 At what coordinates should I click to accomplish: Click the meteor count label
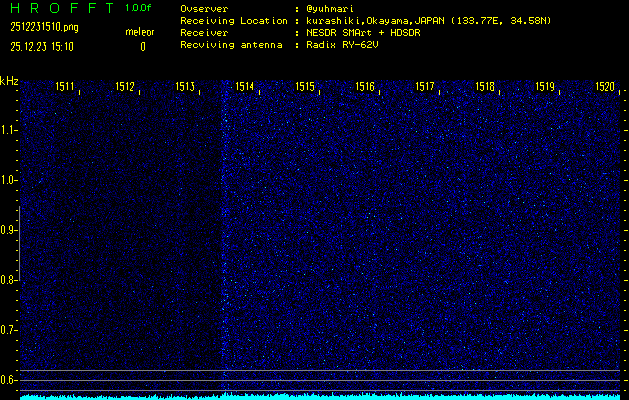tap(139, 32)
